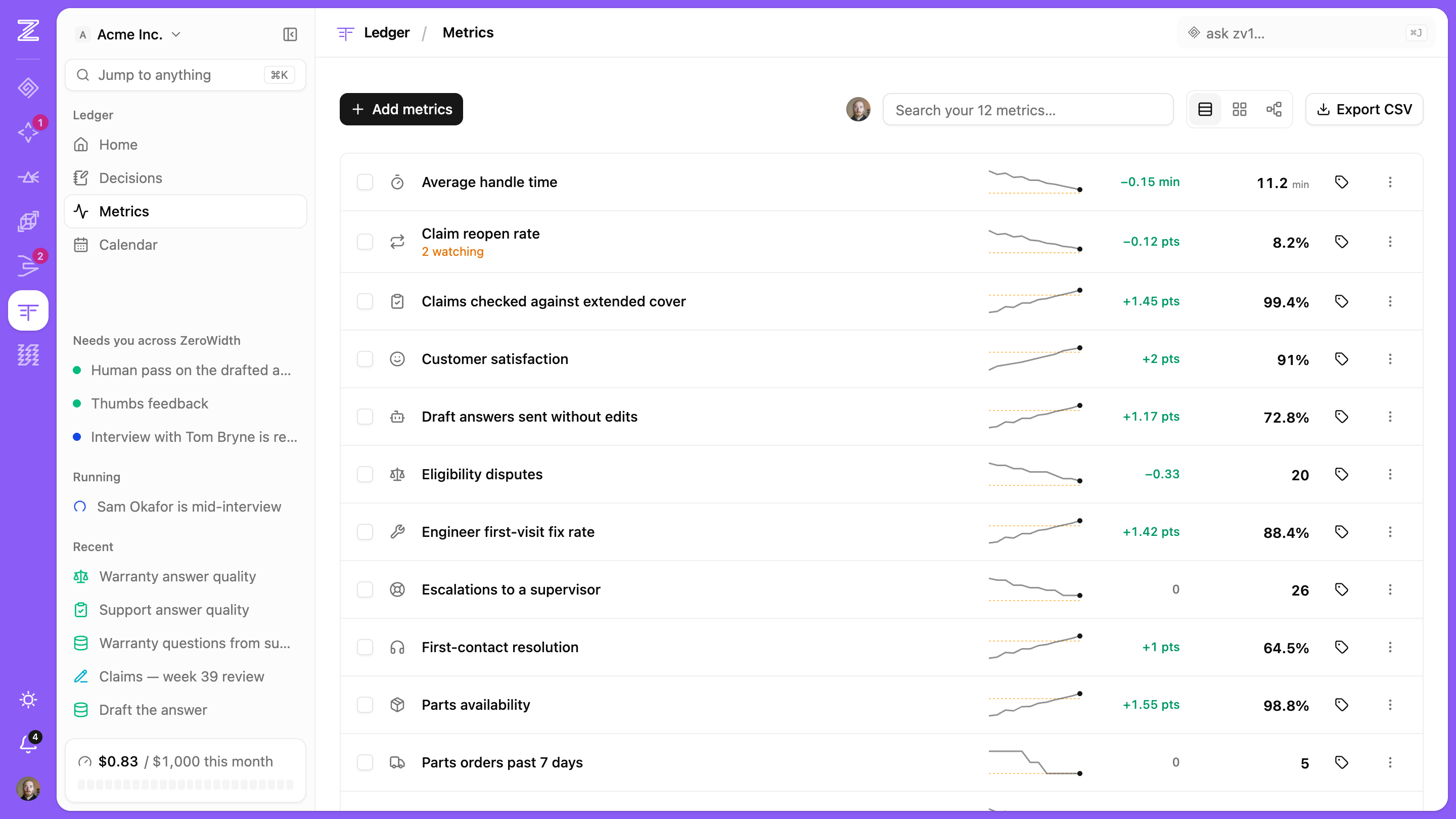Export metrics via Export CSV button

1364,109
